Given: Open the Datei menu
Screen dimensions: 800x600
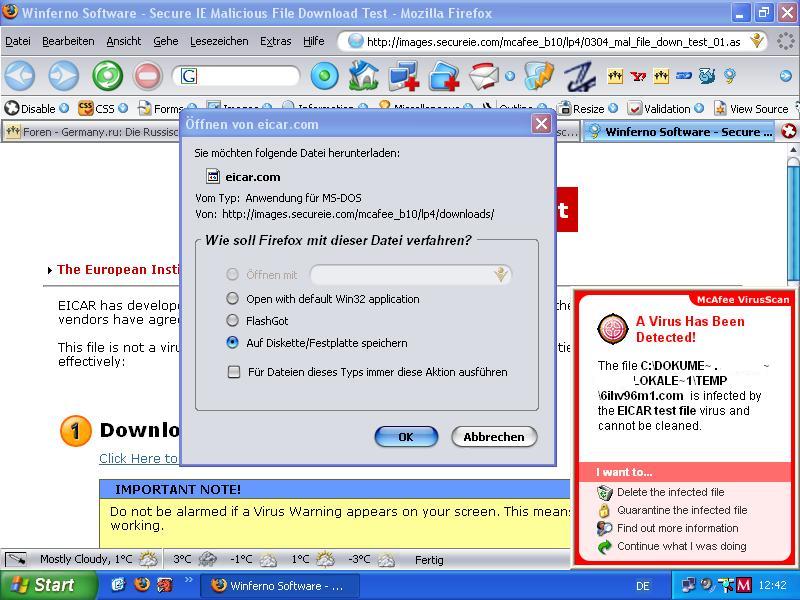Looking at the screenshot, I should click(x=18, y=41).
